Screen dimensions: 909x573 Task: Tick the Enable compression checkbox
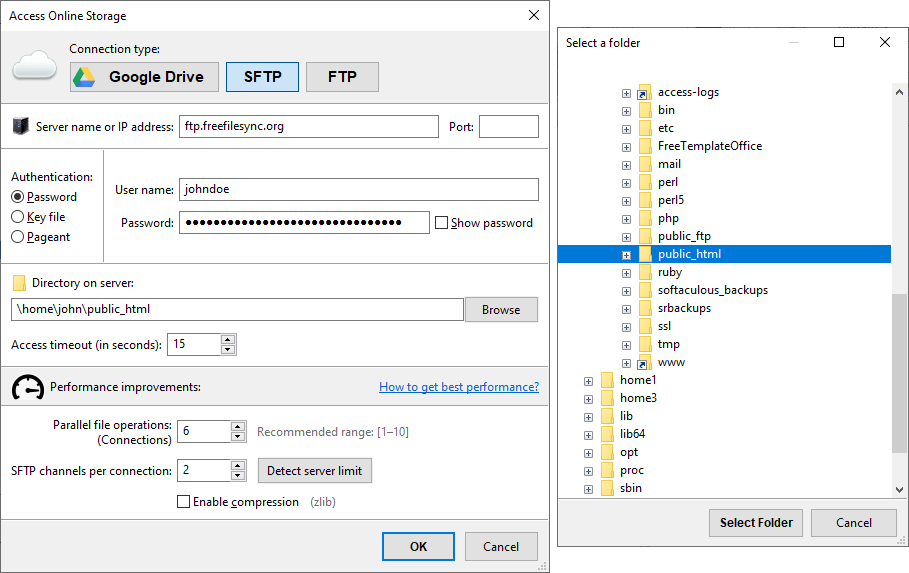183,502
